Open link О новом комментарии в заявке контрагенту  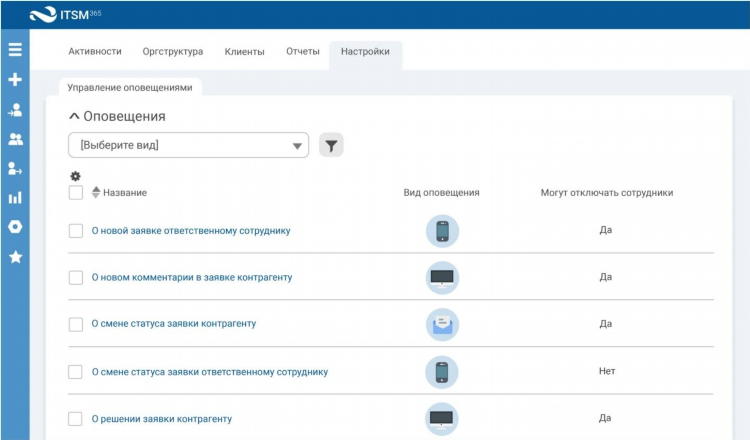tap(192, 277)
